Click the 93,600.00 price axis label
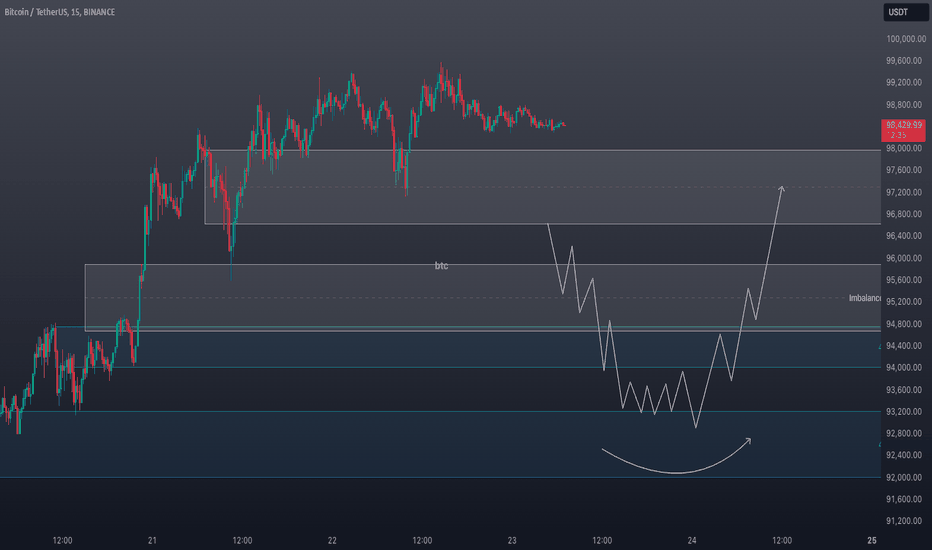Viewport: 932px width, 550px height. point(904,390)
